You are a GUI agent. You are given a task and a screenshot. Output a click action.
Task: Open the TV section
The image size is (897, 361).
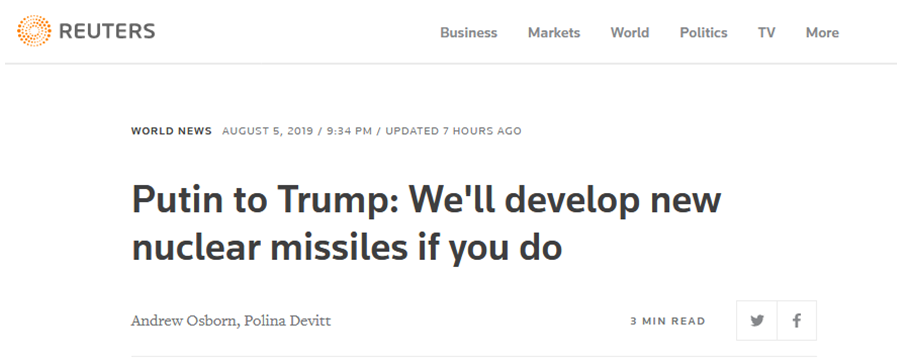[x=767, y=33]
